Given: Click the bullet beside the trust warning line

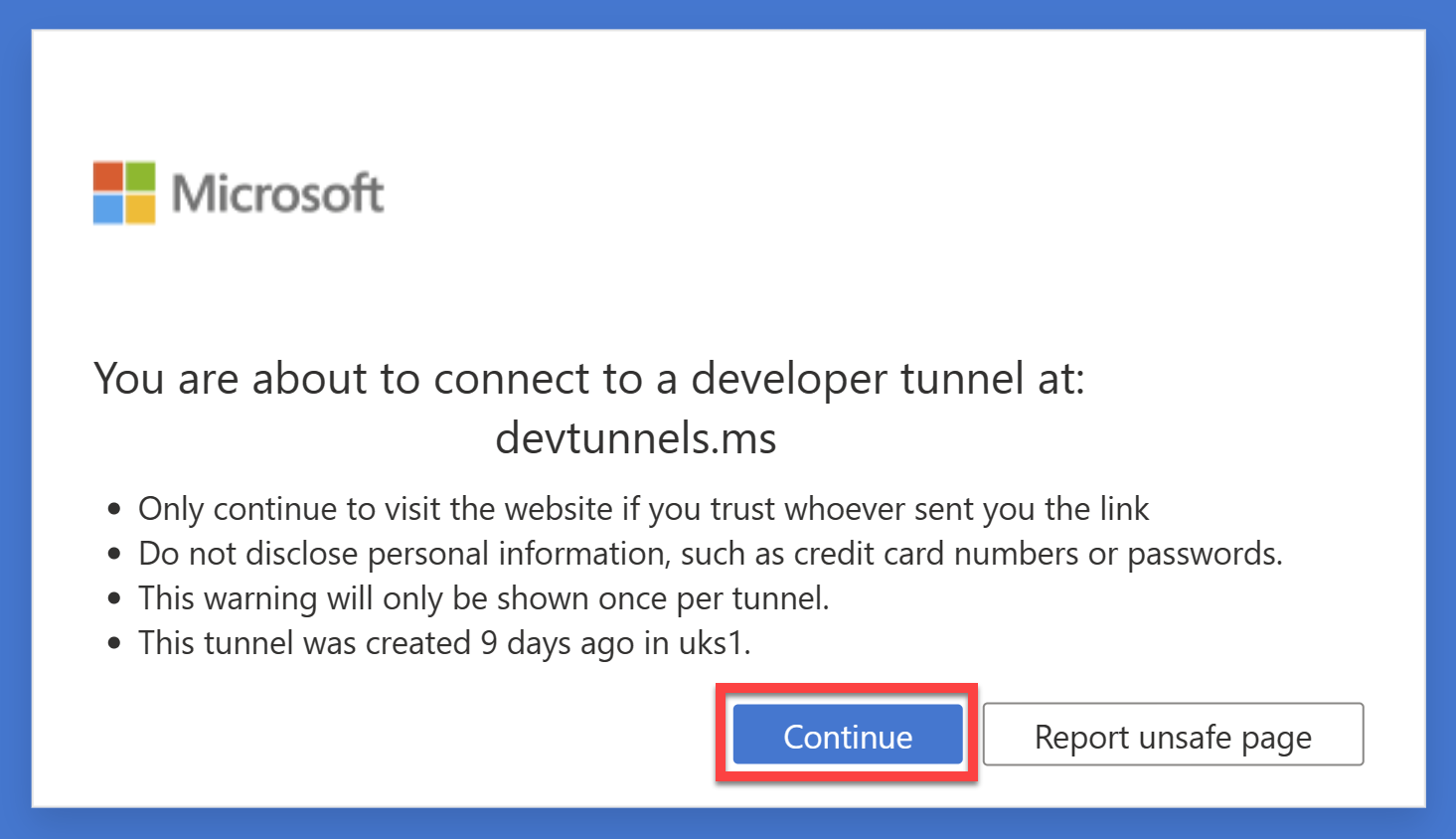Looking at the screenshot, I should click(x=114, y=509).
